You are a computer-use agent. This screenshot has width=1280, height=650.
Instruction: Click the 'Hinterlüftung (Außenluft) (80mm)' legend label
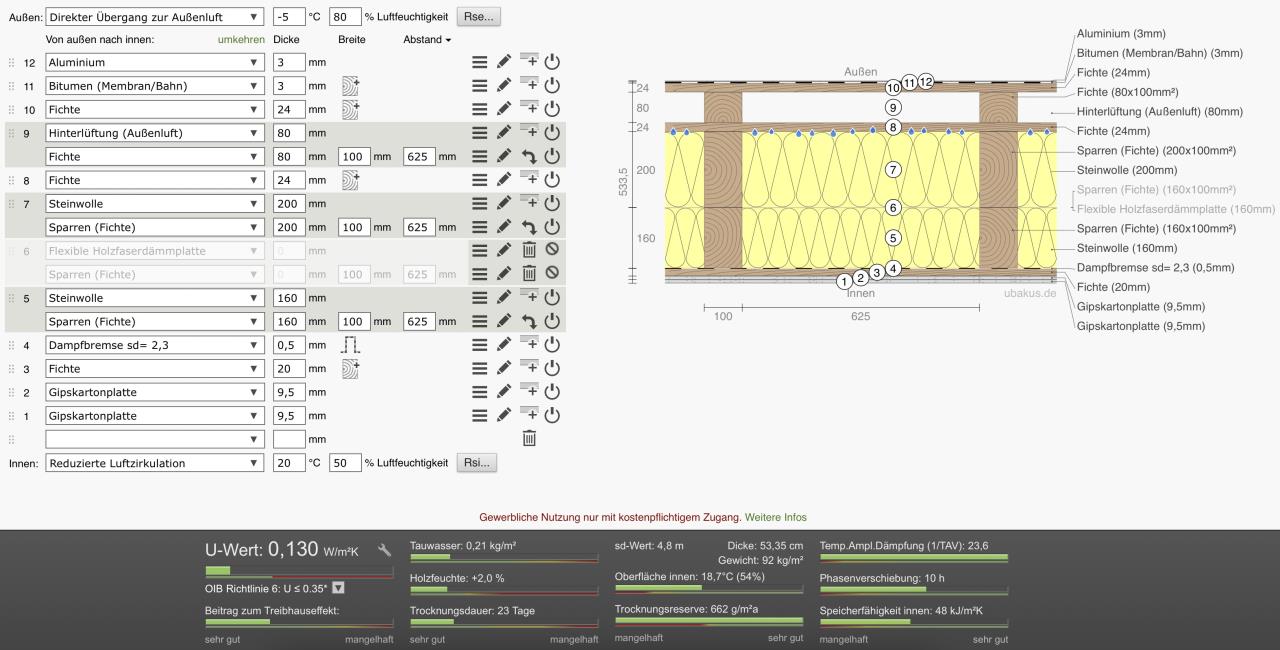pyautogui.click(x=1160, y=111)
